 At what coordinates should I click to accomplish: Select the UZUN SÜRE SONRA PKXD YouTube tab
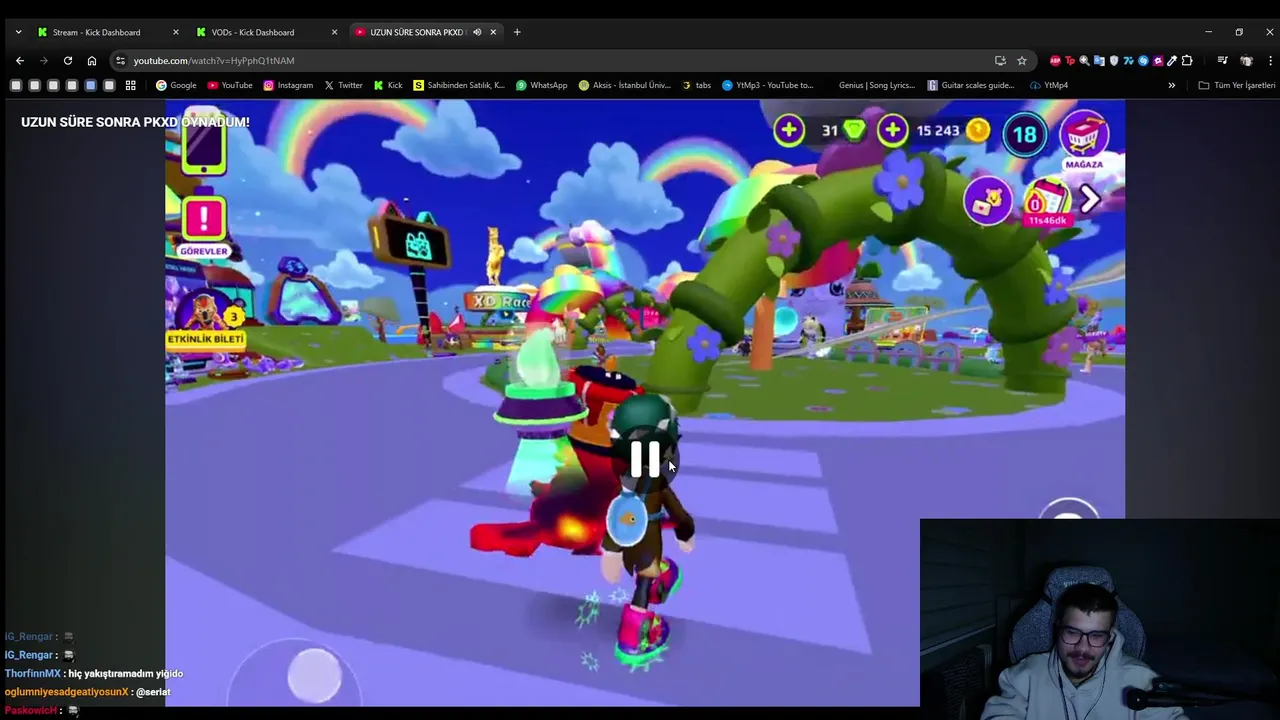[x=425, y=32]
